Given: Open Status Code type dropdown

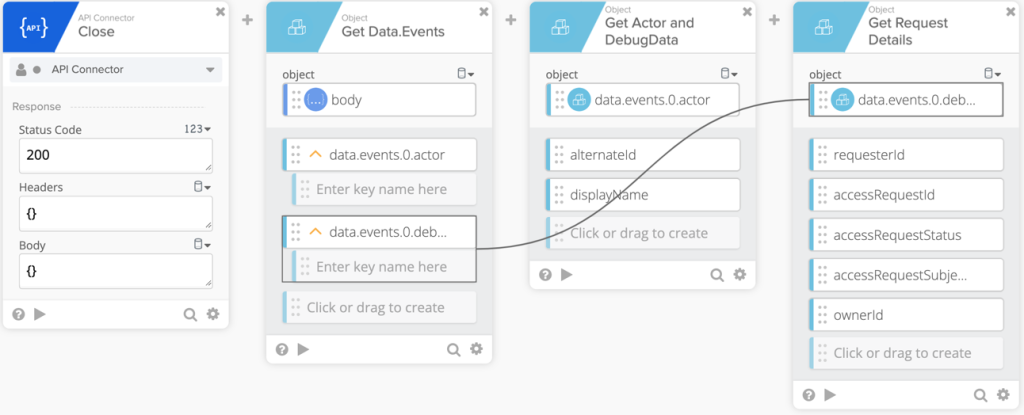Looking at the screenshot, I should point(199,129).
